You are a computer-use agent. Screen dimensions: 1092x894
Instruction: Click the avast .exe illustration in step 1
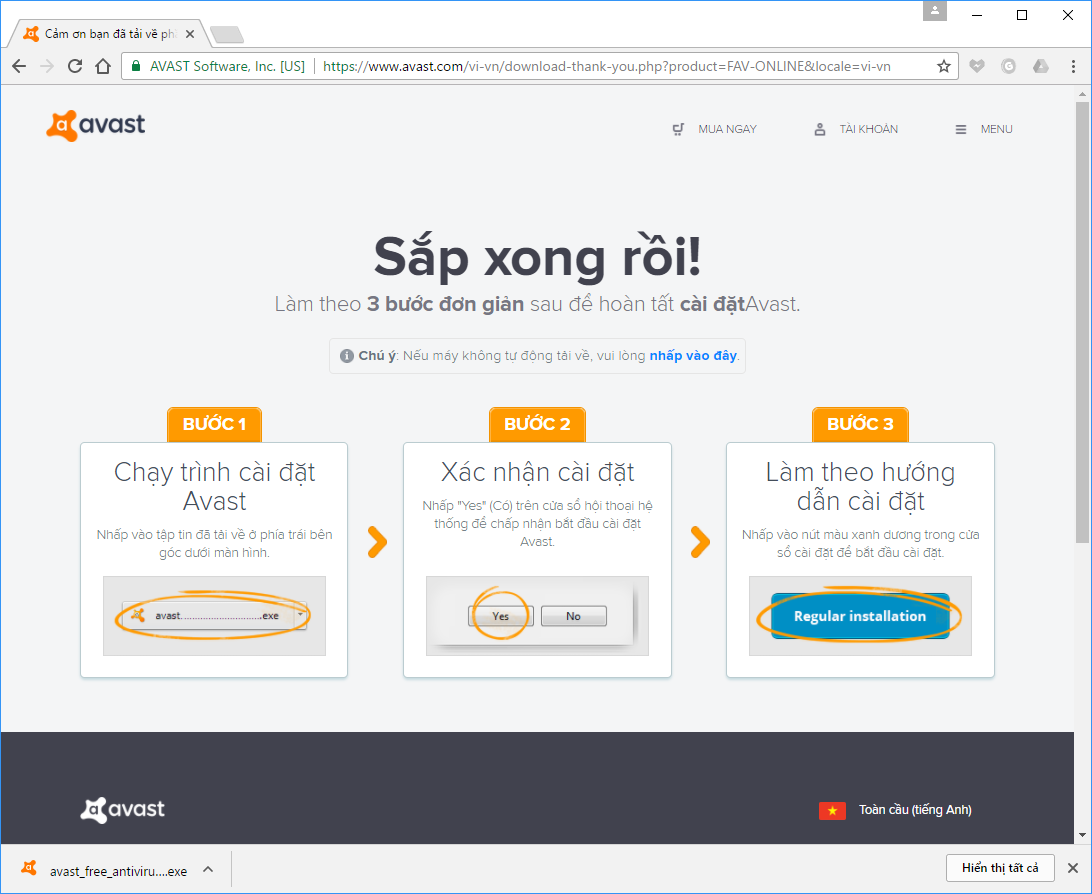click(x=214, y=616)
